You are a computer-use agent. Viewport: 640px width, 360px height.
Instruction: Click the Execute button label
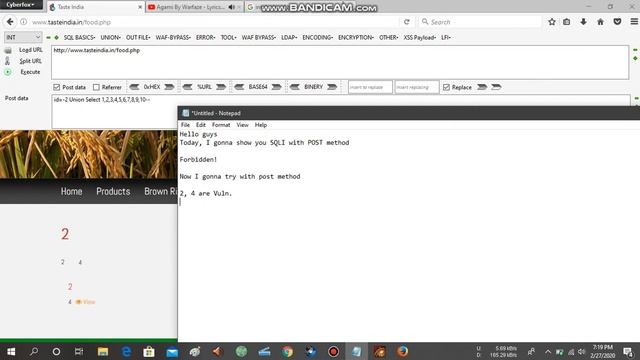(30, 72)
